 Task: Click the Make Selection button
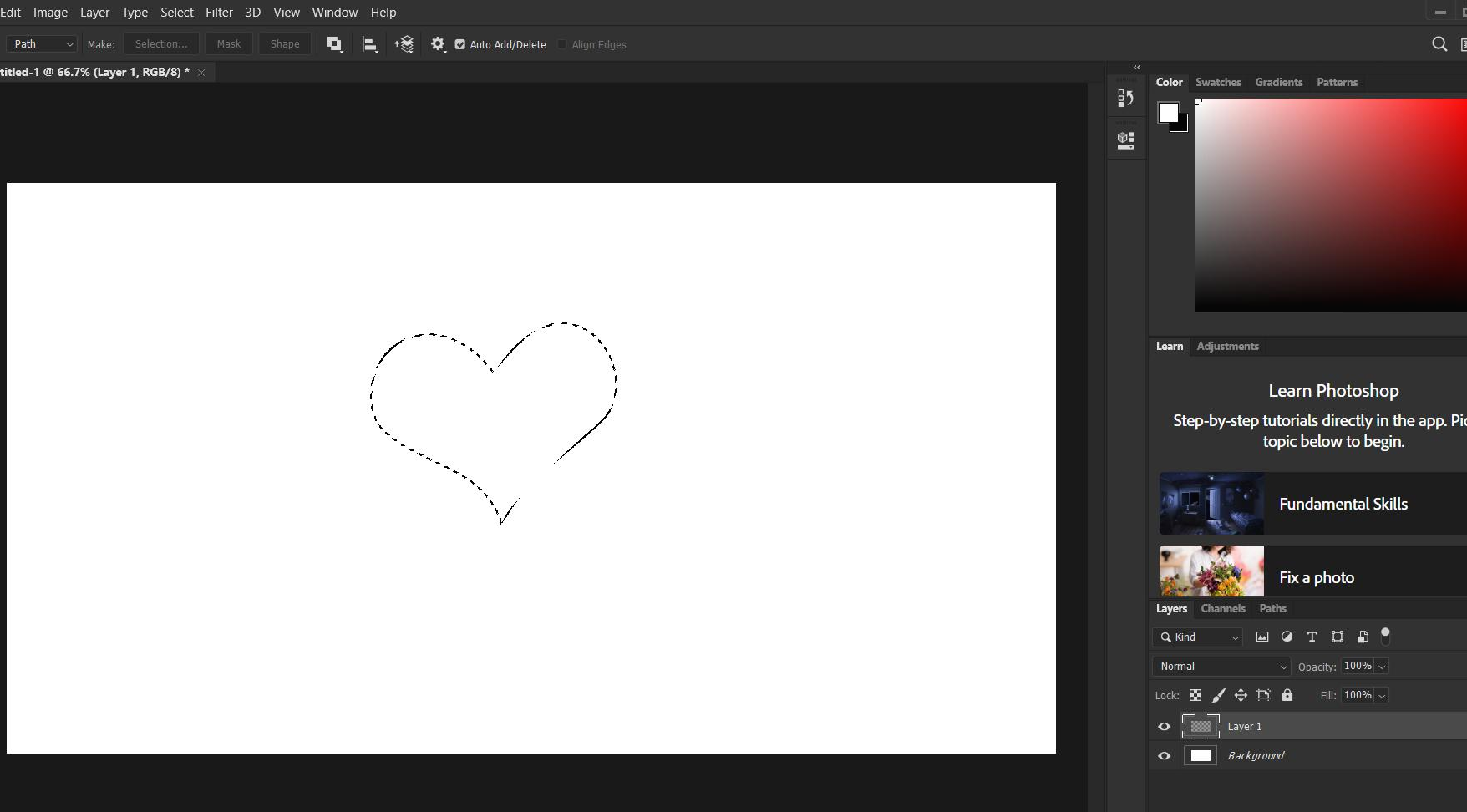click(161, 44)
